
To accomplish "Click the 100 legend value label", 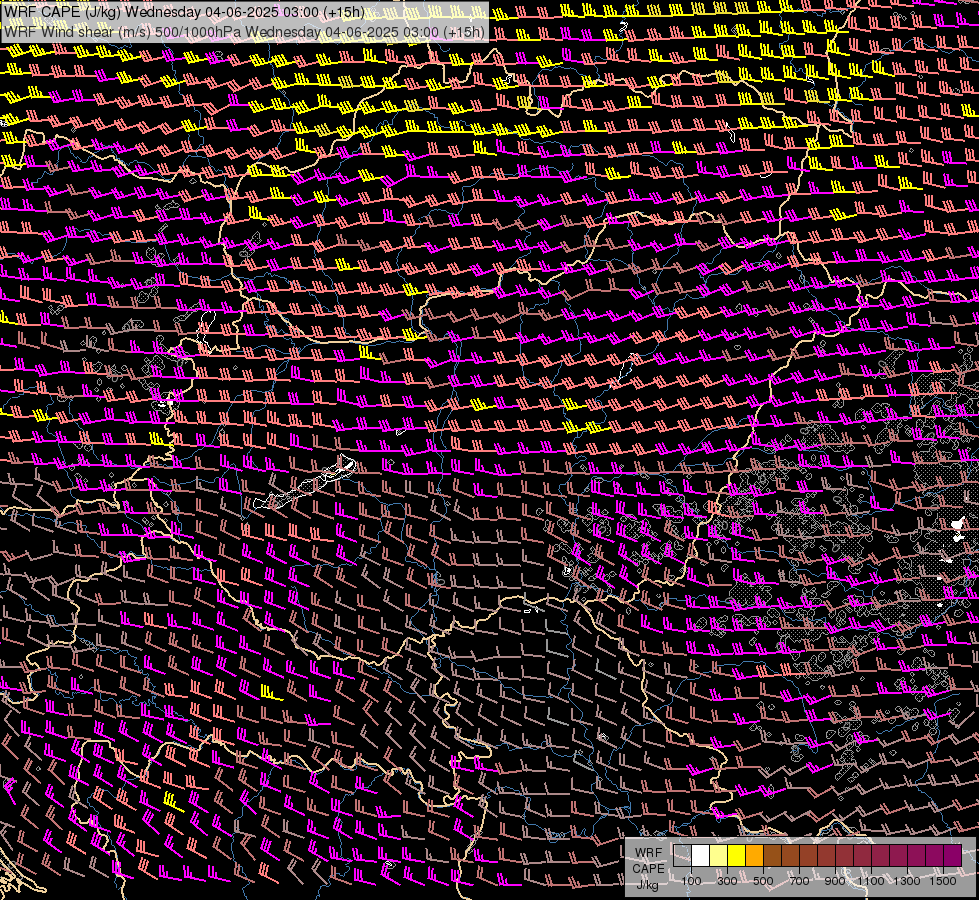I will [691, 881].
